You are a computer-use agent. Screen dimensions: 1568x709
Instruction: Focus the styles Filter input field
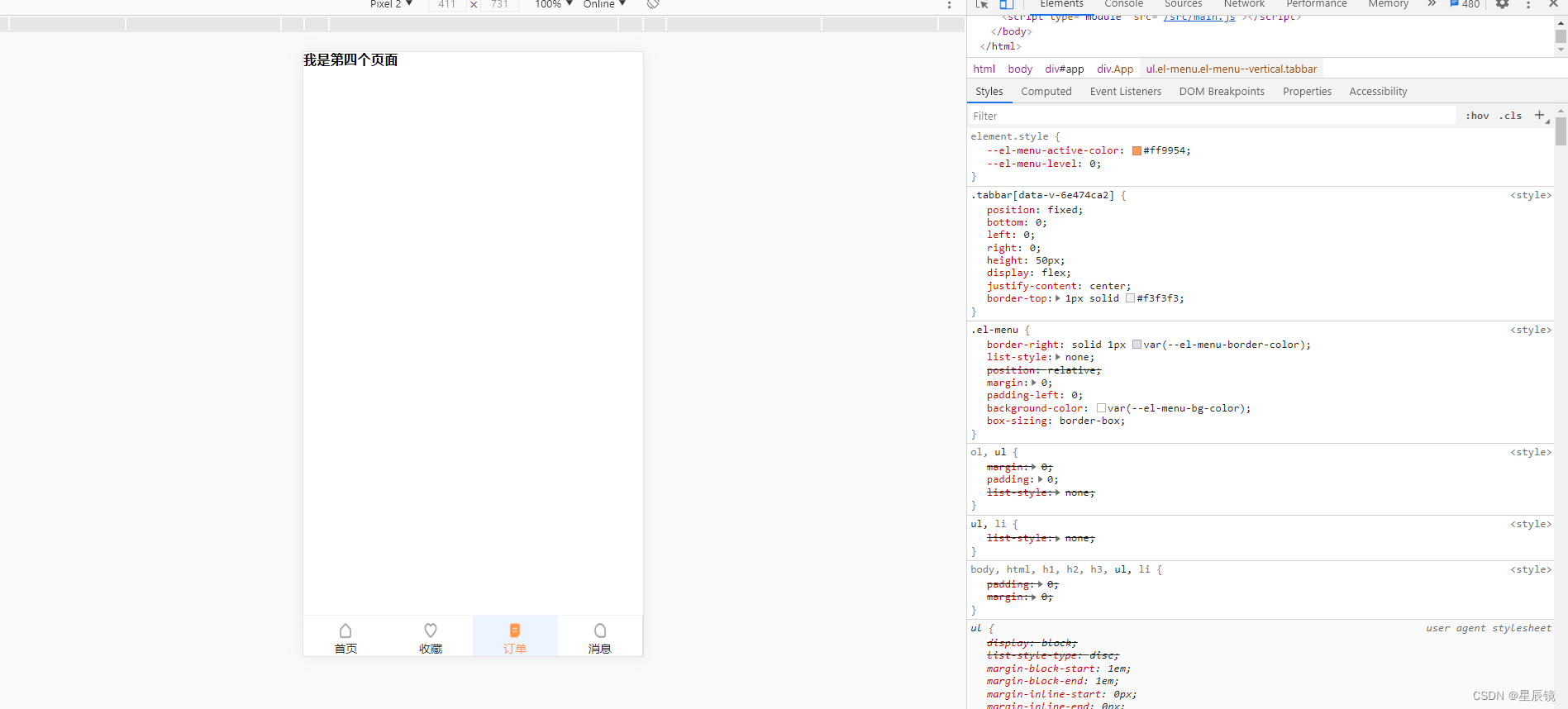(x=1212, y=116)
